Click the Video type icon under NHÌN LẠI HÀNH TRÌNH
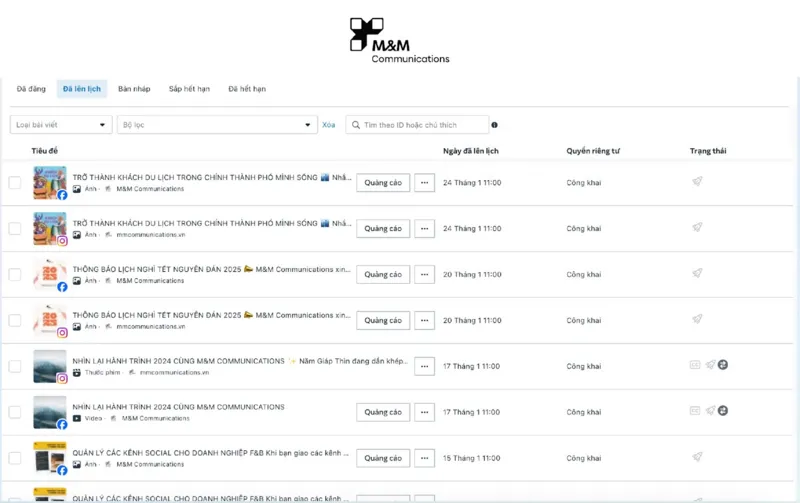 coord(77,418)
